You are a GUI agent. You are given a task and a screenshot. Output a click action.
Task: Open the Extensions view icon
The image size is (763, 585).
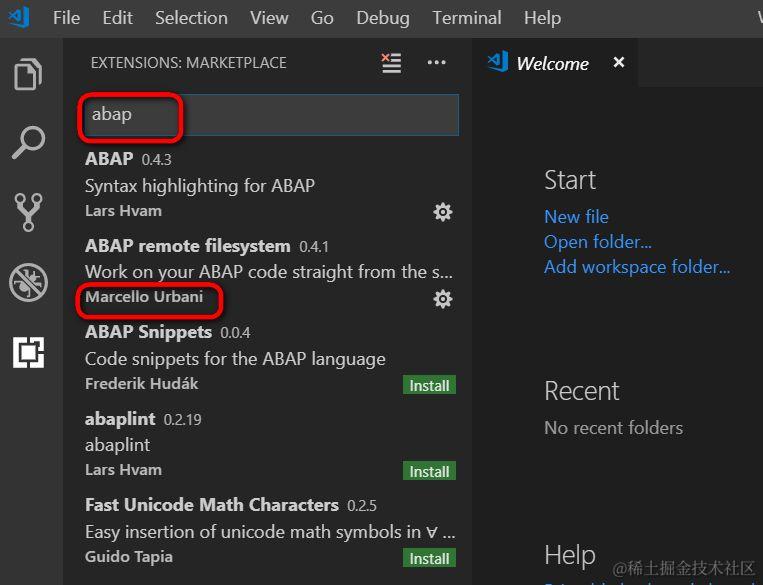tap(28, 352)
